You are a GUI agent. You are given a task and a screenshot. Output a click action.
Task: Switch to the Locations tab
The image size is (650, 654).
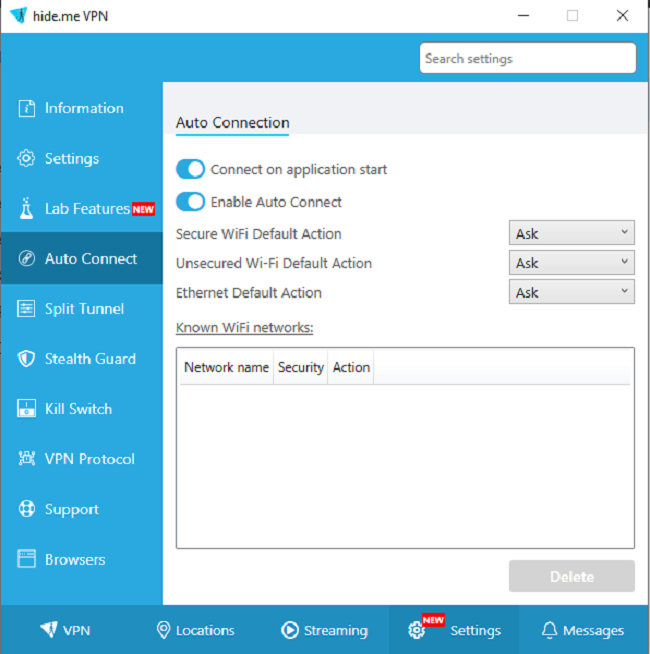[x=195, y=630]
